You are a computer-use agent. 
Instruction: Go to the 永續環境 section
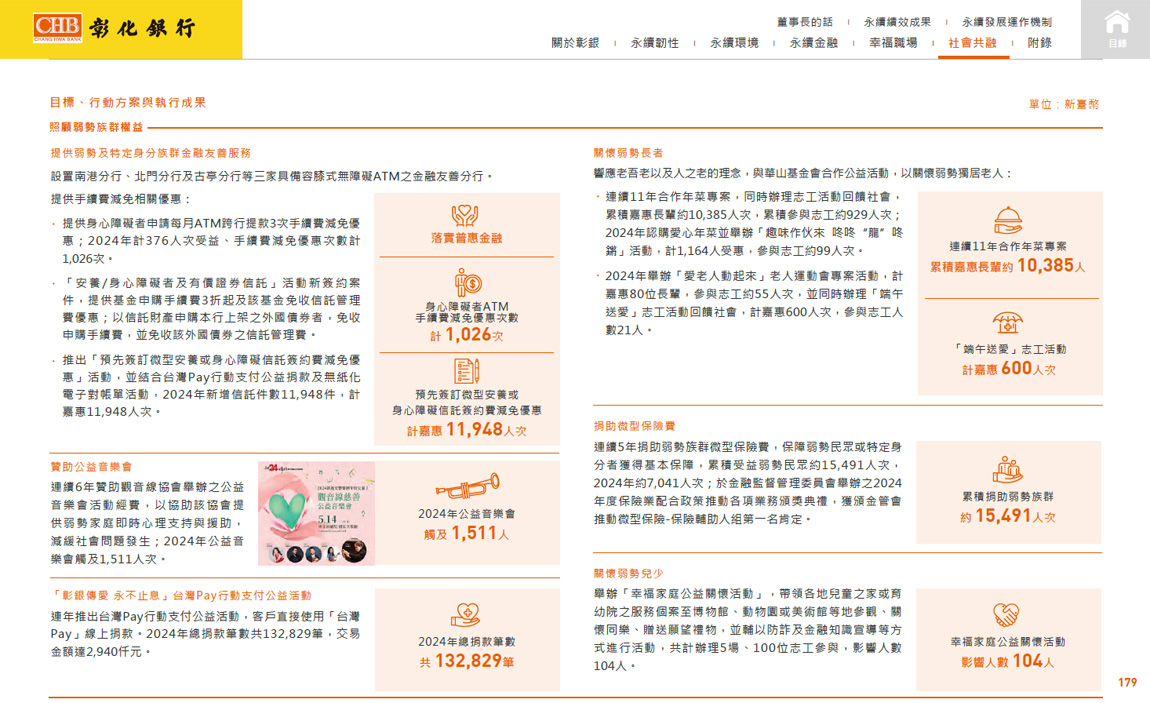pos(734,43)
